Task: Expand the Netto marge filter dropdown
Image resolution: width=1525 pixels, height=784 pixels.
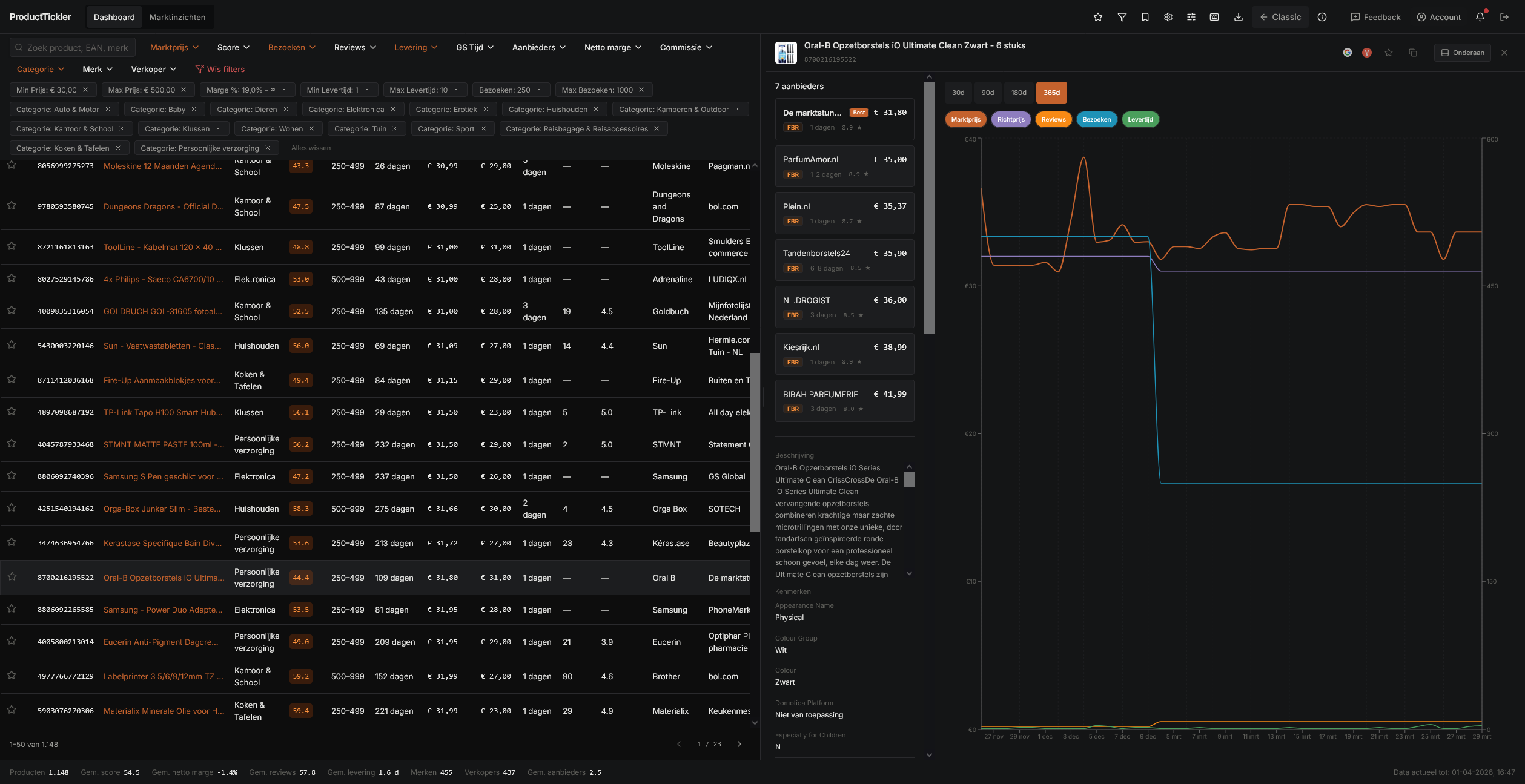Action: [x=612, y=47]
